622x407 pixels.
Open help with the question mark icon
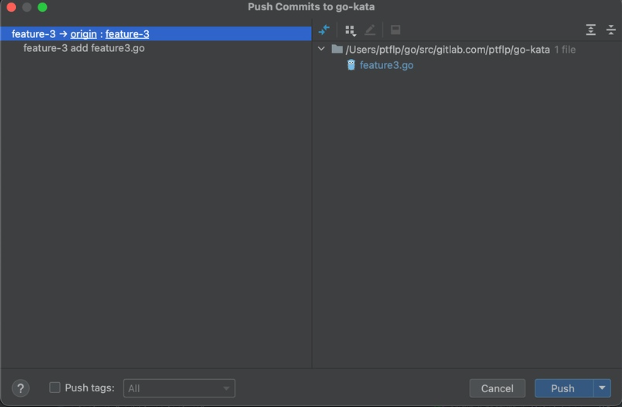(x=21, y=388)
